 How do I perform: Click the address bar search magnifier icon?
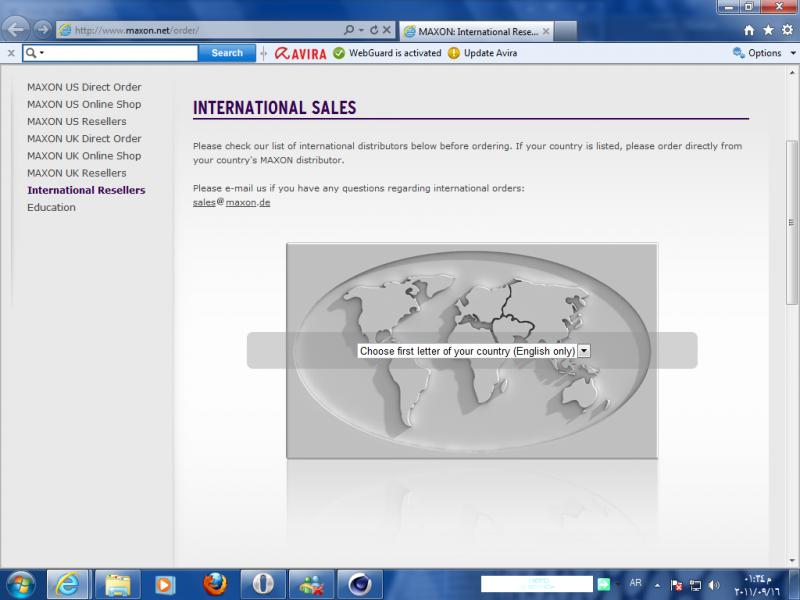click(x=349, y=30)
